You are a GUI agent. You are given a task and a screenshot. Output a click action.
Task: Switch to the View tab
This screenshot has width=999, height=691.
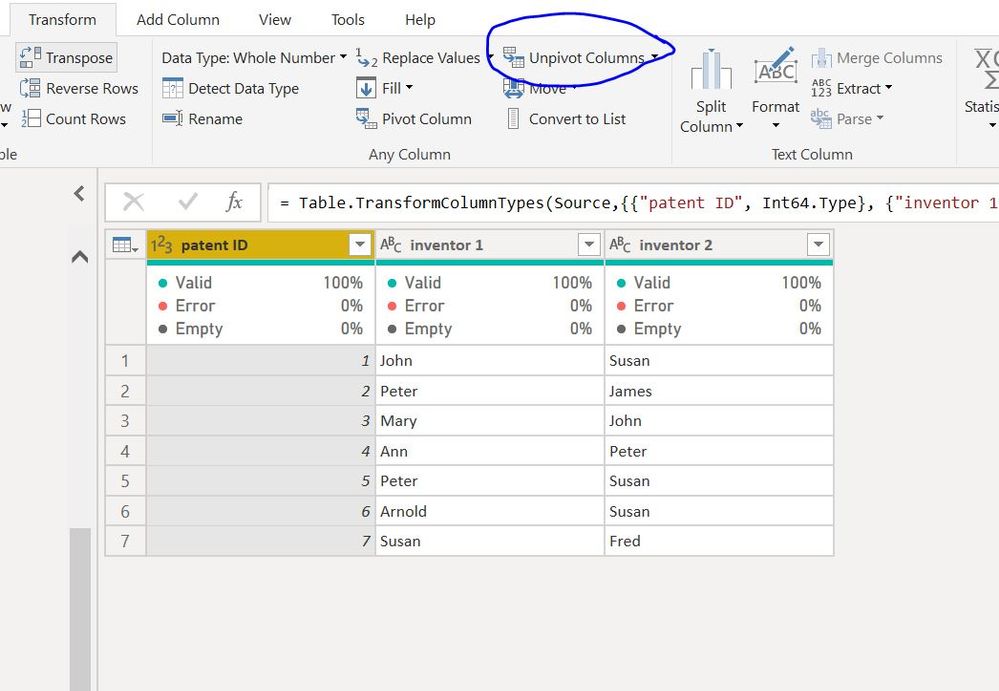coord(275,20)
